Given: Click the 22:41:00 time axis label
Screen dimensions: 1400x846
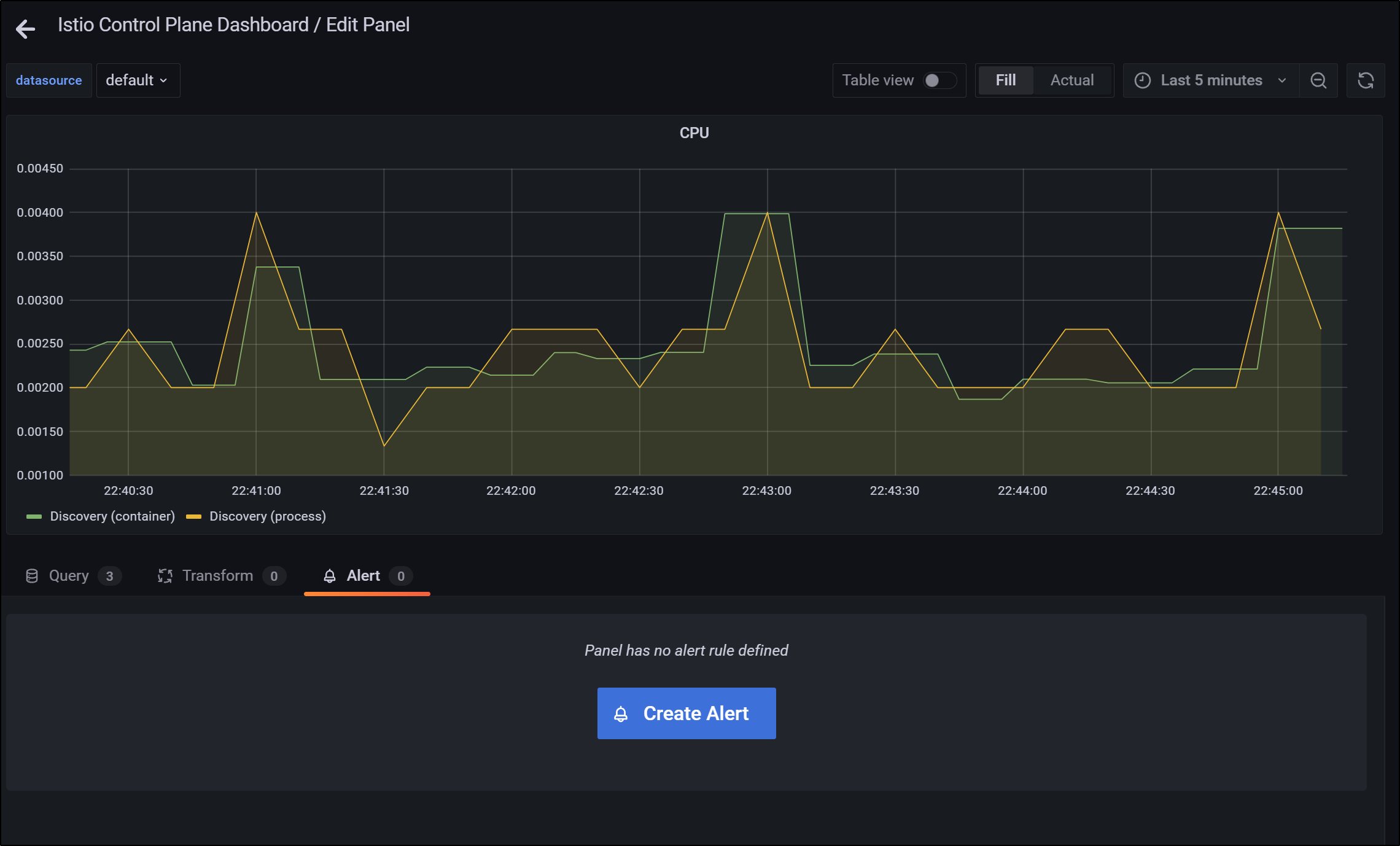Looking at the screenshot, I should click(256, 491).
